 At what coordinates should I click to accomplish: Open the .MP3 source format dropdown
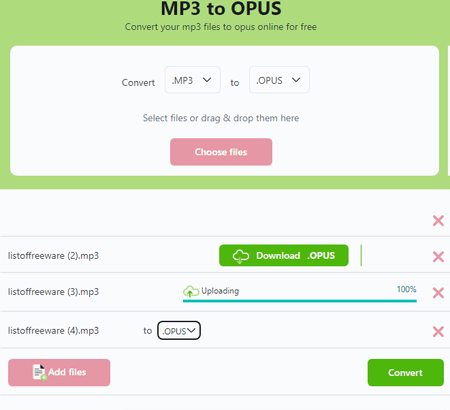click(192, 80)
